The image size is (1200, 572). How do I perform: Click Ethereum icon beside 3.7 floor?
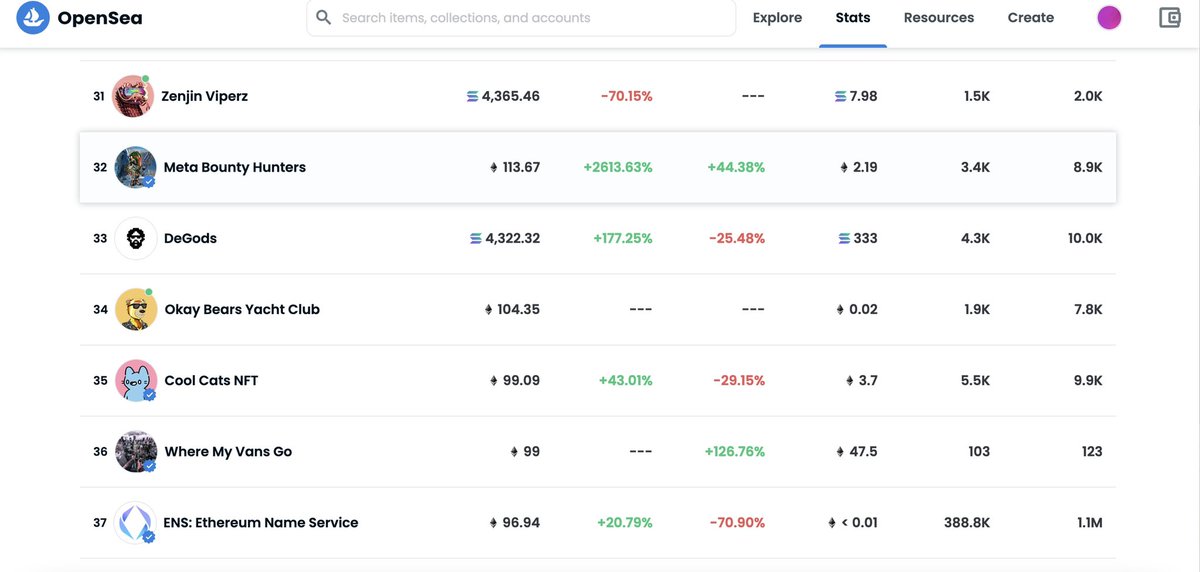(x=849, y=381)
